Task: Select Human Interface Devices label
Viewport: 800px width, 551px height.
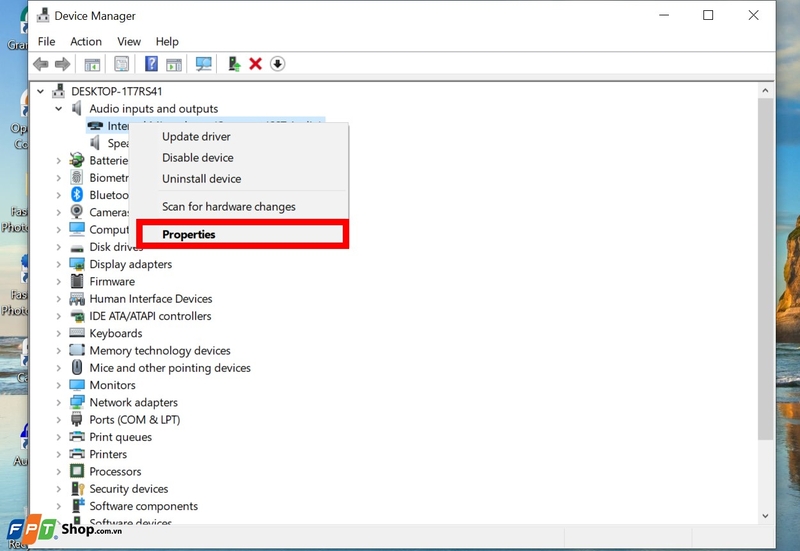Action: click(x=151, y=298)
